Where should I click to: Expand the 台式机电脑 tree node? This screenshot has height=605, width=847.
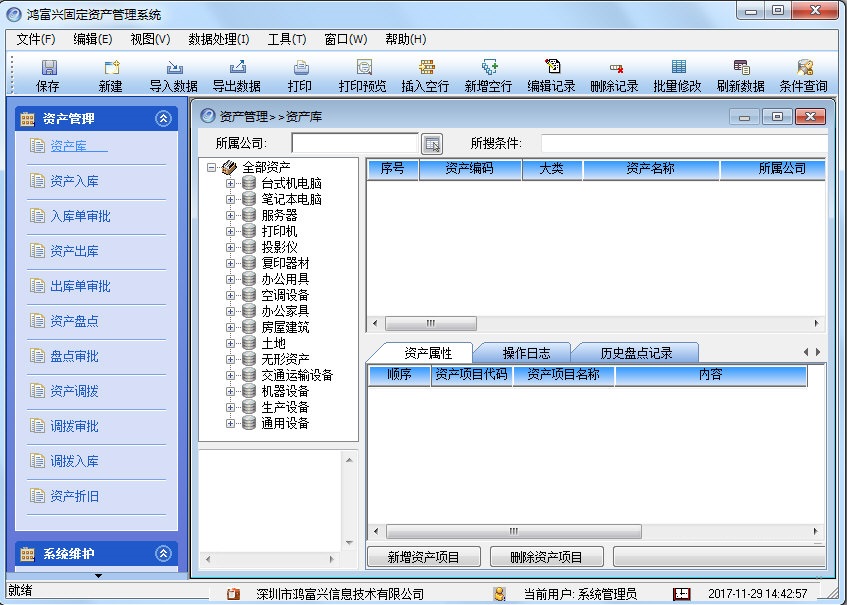pyautogui.click(x=231, y=185)
